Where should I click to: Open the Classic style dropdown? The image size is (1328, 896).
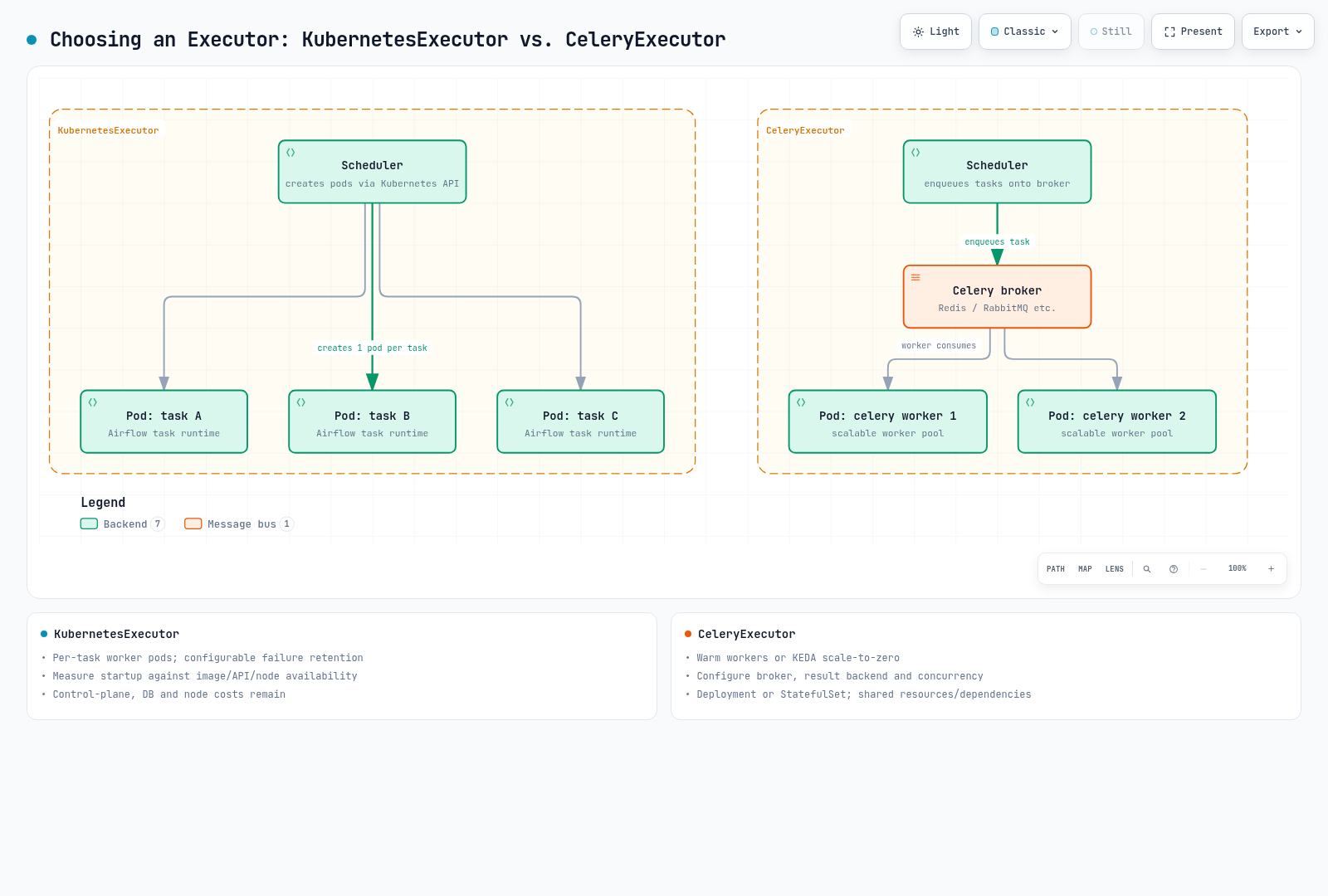click(1025, 32)
